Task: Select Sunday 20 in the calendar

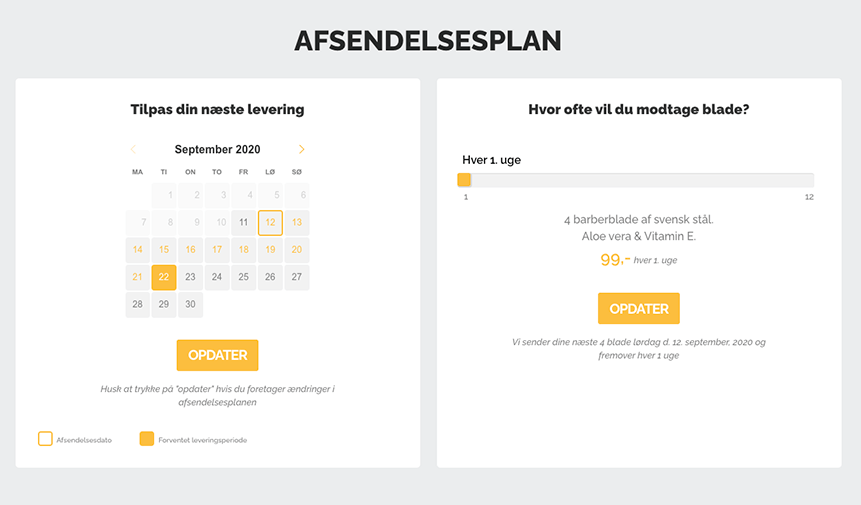Action: (x=297, y=250)
